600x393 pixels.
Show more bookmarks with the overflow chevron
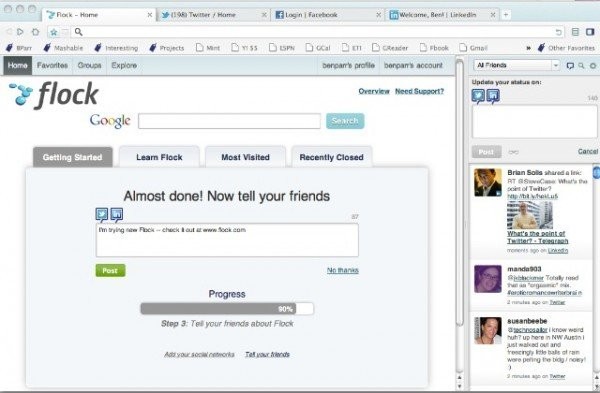click(x=528, y=48)
